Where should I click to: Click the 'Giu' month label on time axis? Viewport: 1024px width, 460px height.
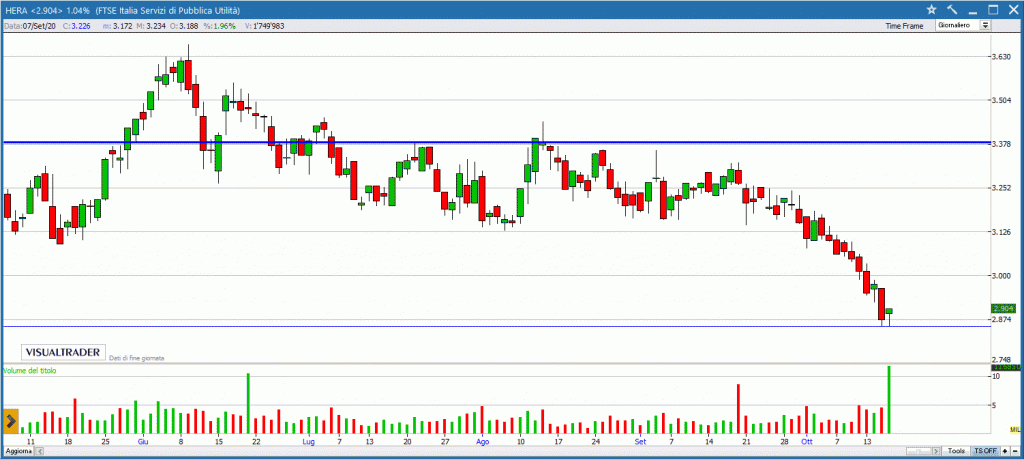tap(143, 442)
